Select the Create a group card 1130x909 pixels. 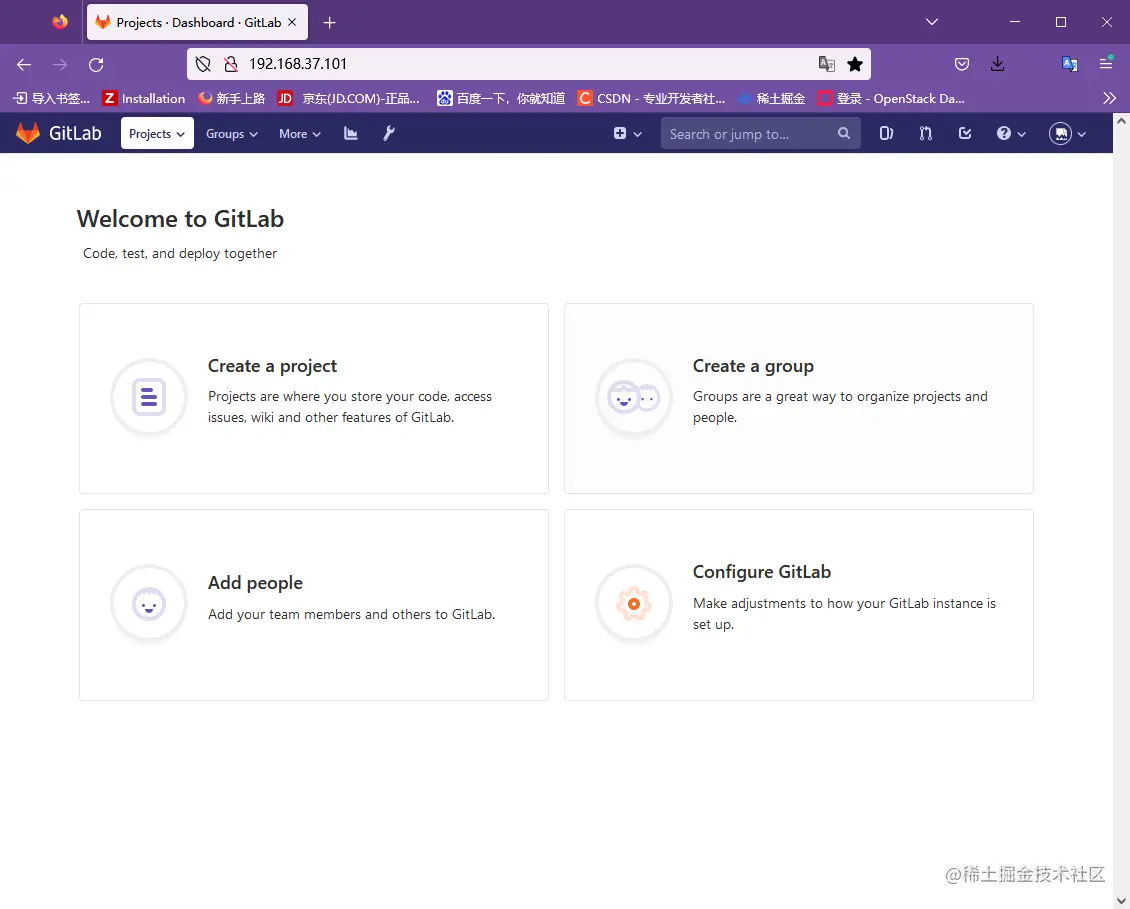click(x=798, y=399)
